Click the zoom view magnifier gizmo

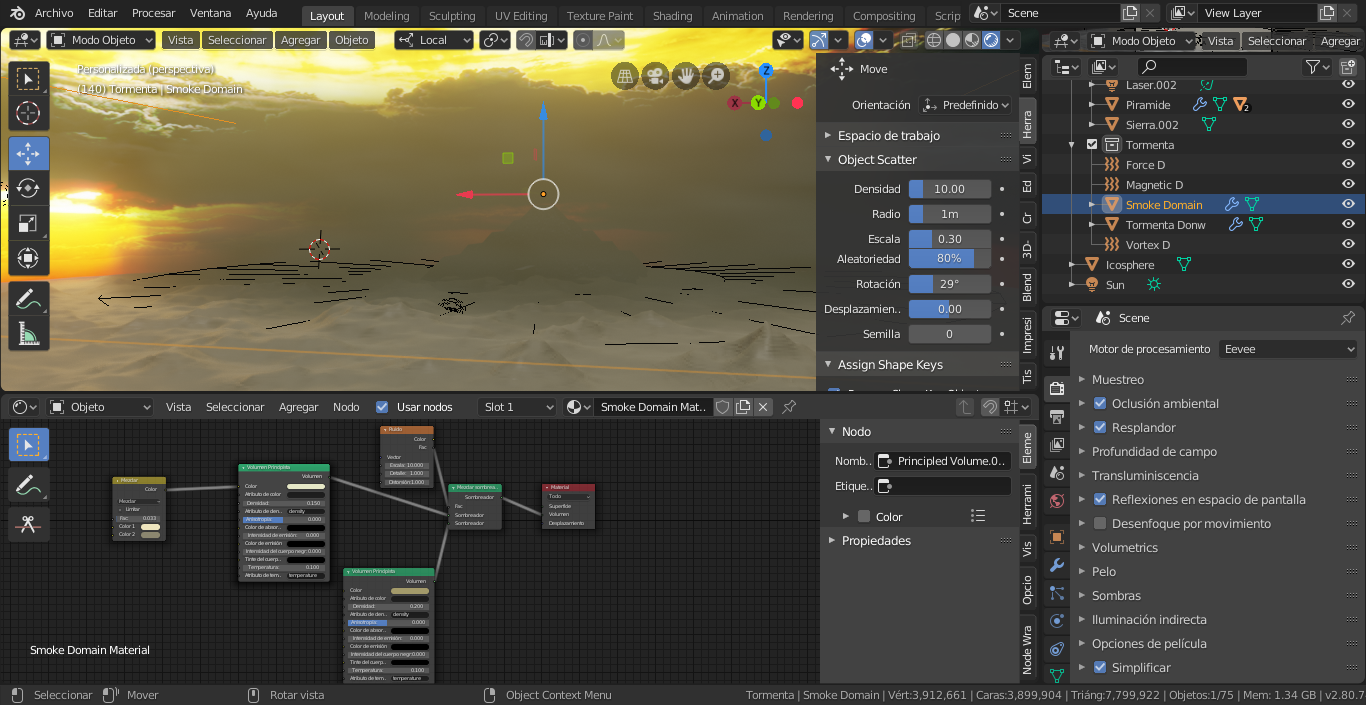point(717,76)
